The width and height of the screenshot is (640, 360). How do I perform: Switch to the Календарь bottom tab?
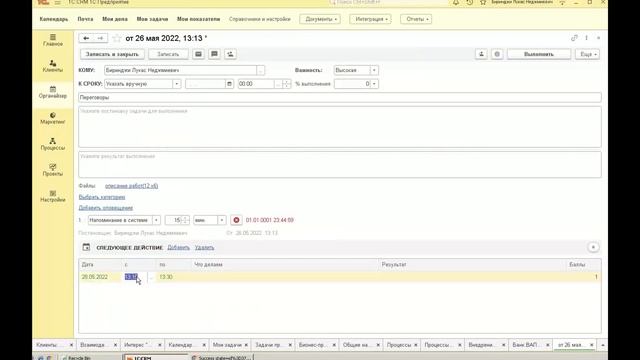(183, 345)
